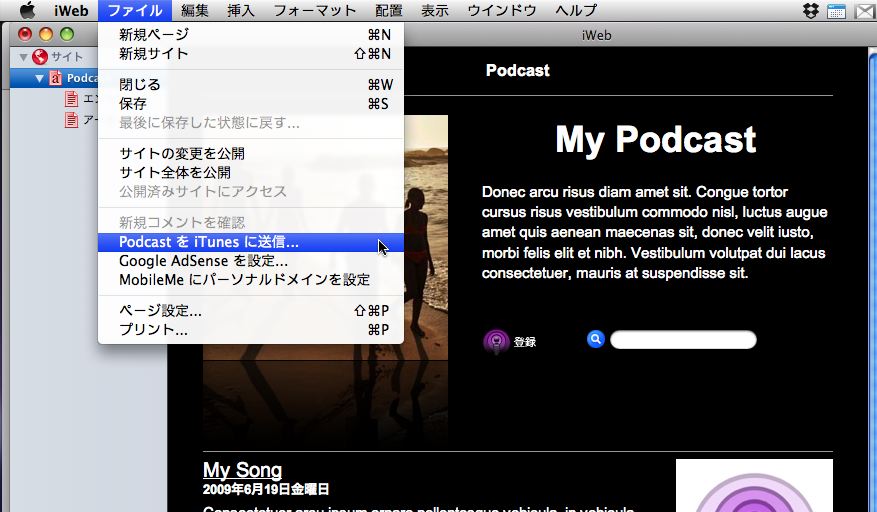Close the open ファイル menu
This screenshot has height=512, width=877.
(x=135, y=11)
